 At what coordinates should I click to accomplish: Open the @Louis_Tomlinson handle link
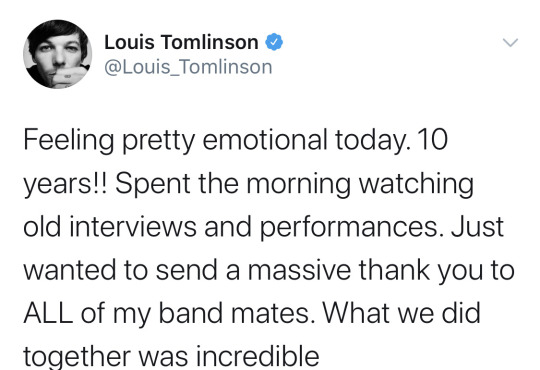pos(188,67)
